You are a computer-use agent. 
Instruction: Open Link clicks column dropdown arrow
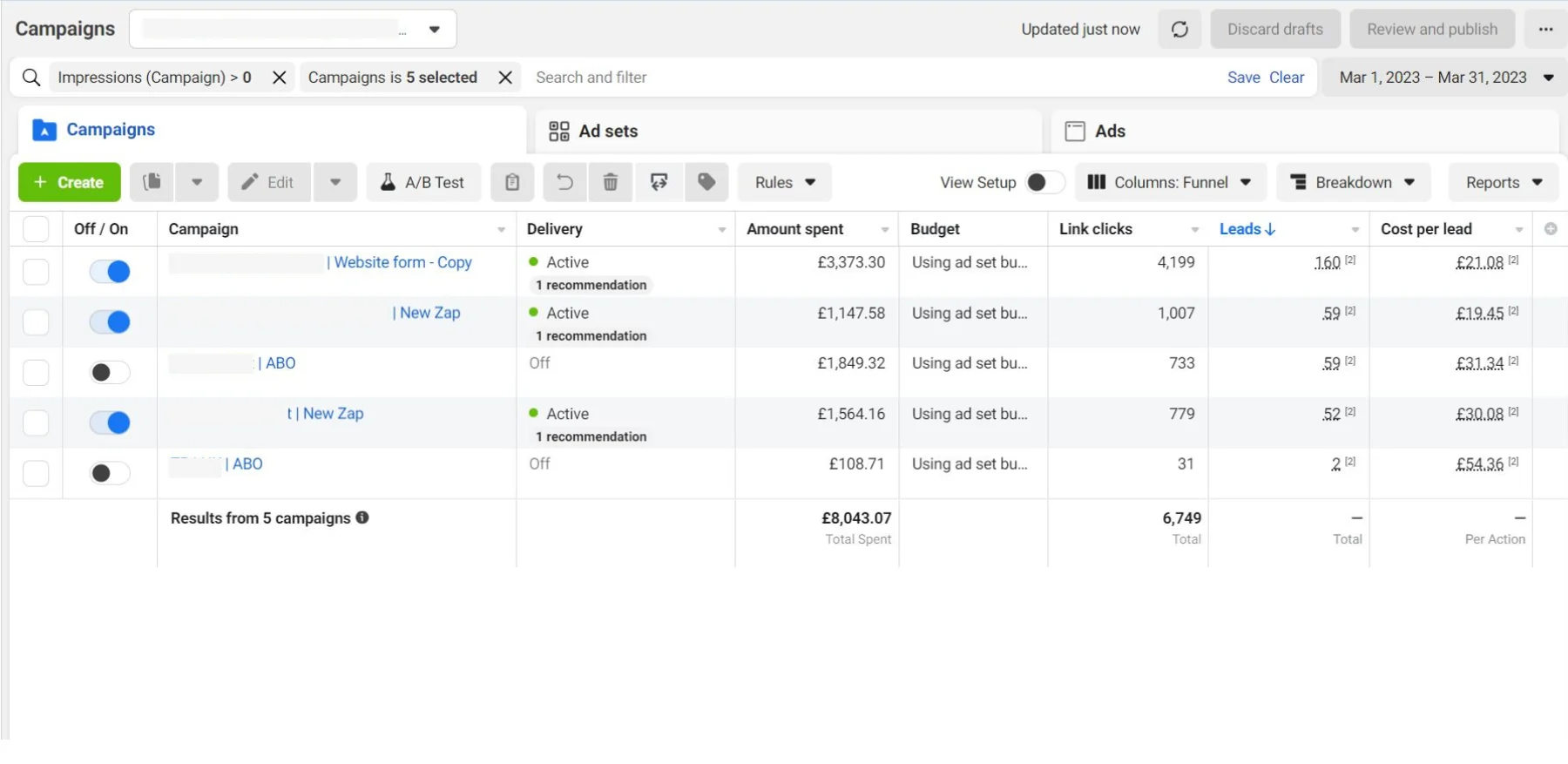point(1194,230)
